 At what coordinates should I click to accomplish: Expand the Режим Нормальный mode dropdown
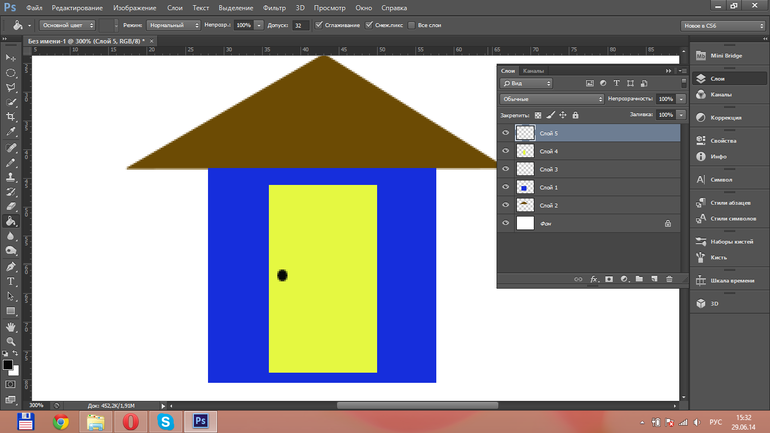point(173,23)
